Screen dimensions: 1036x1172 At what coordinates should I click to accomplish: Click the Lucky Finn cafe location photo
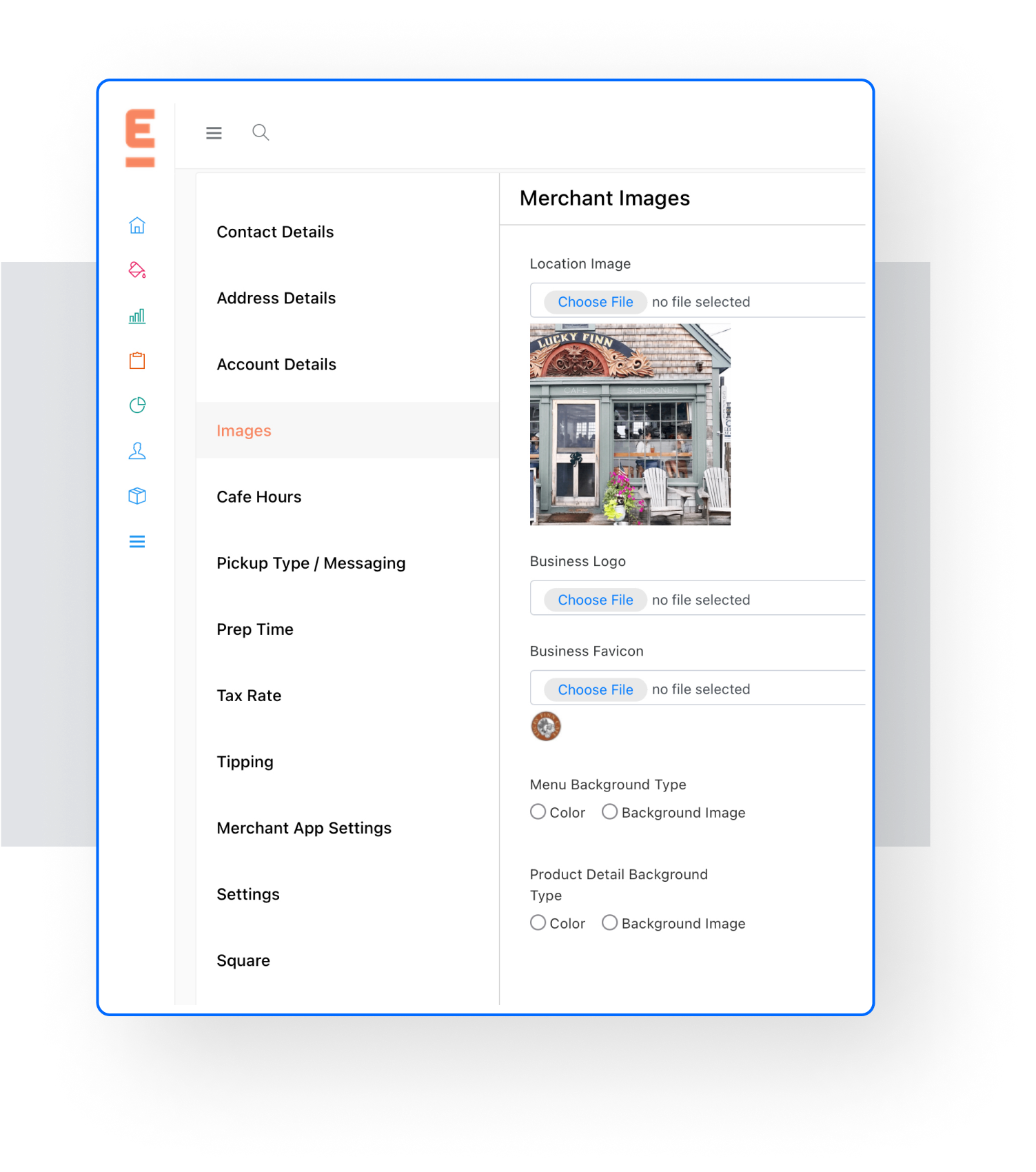[629, 425]
